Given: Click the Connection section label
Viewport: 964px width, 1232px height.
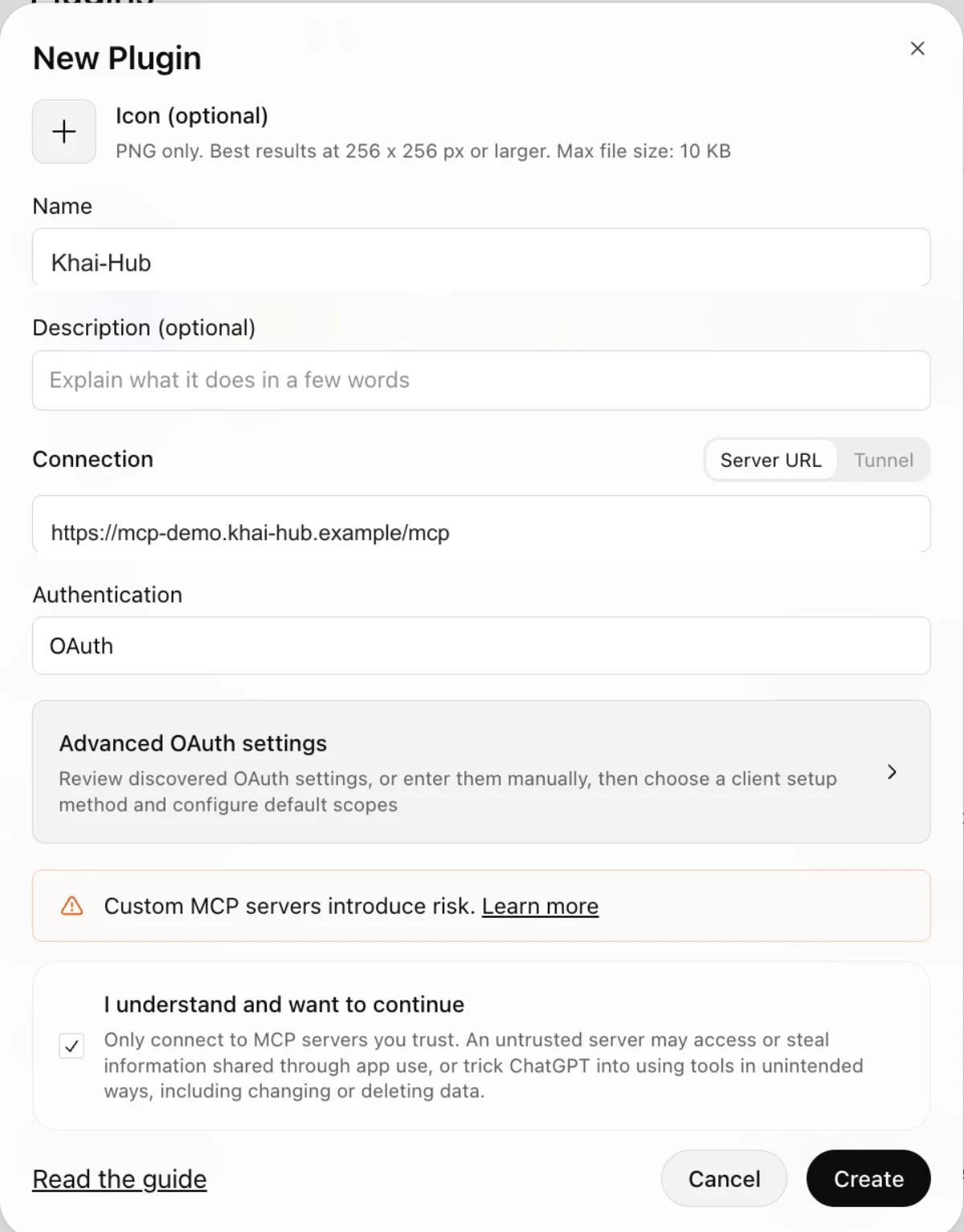Looking at the screenshot, I should [x=93, y=459].
